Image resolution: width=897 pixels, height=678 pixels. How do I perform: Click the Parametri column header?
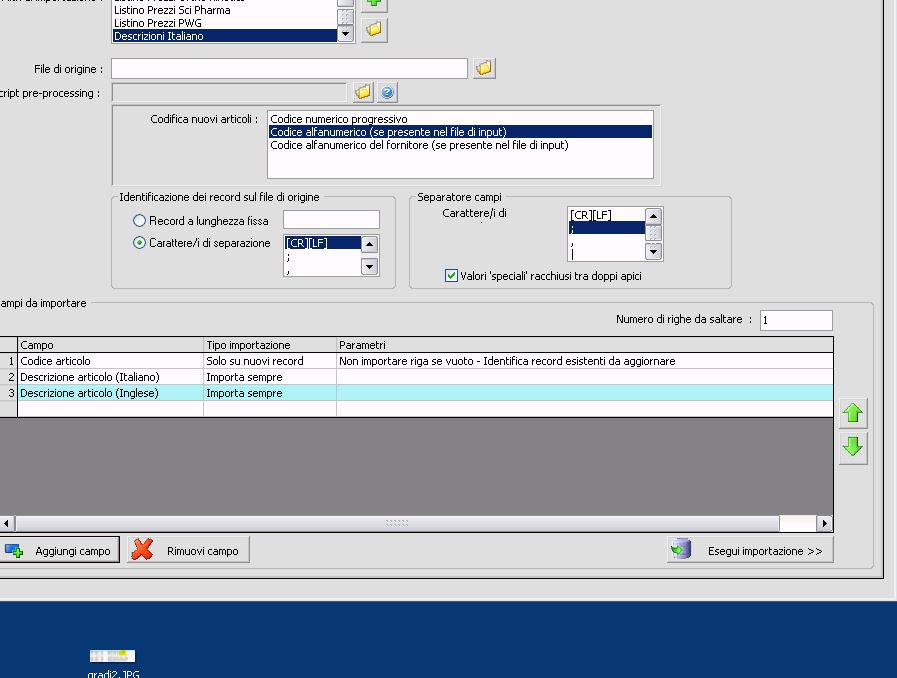[585, 345]
